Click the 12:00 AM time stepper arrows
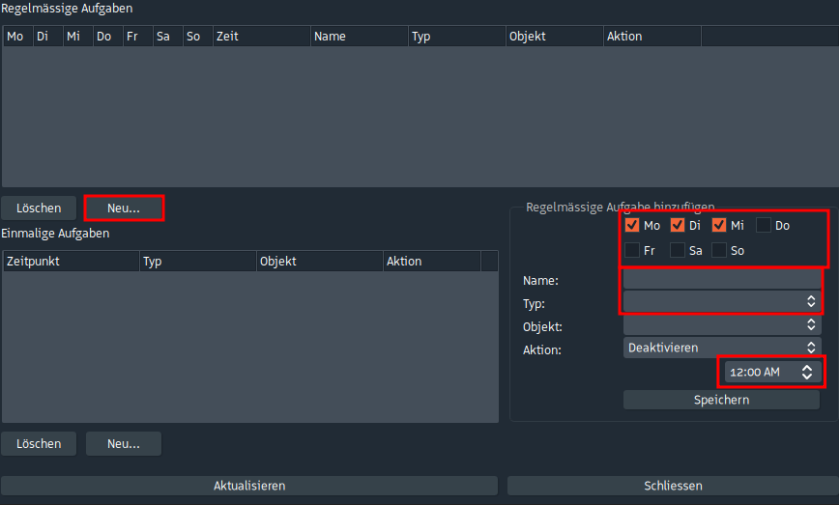 (x=807, y=372)
